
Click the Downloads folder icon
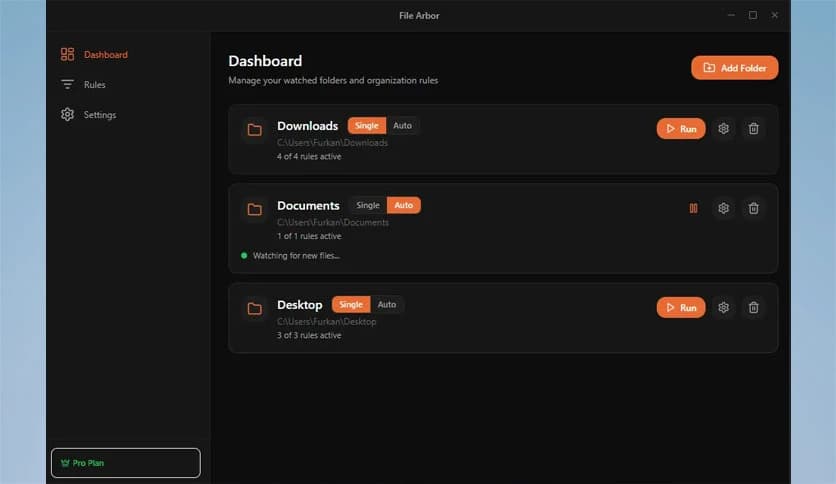(x=255, y=130)
